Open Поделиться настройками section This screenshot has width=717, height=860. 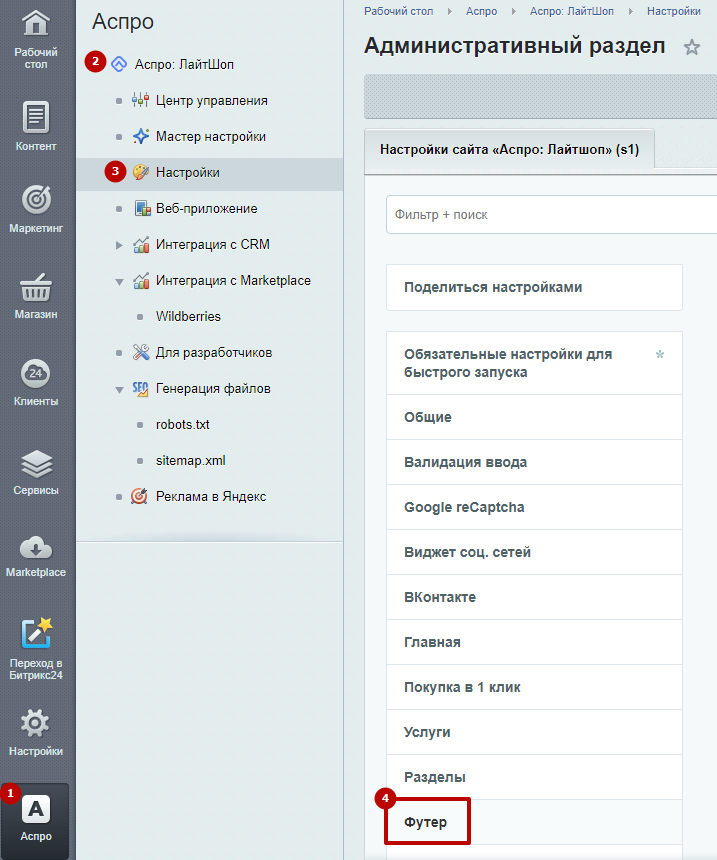(534, 287)
